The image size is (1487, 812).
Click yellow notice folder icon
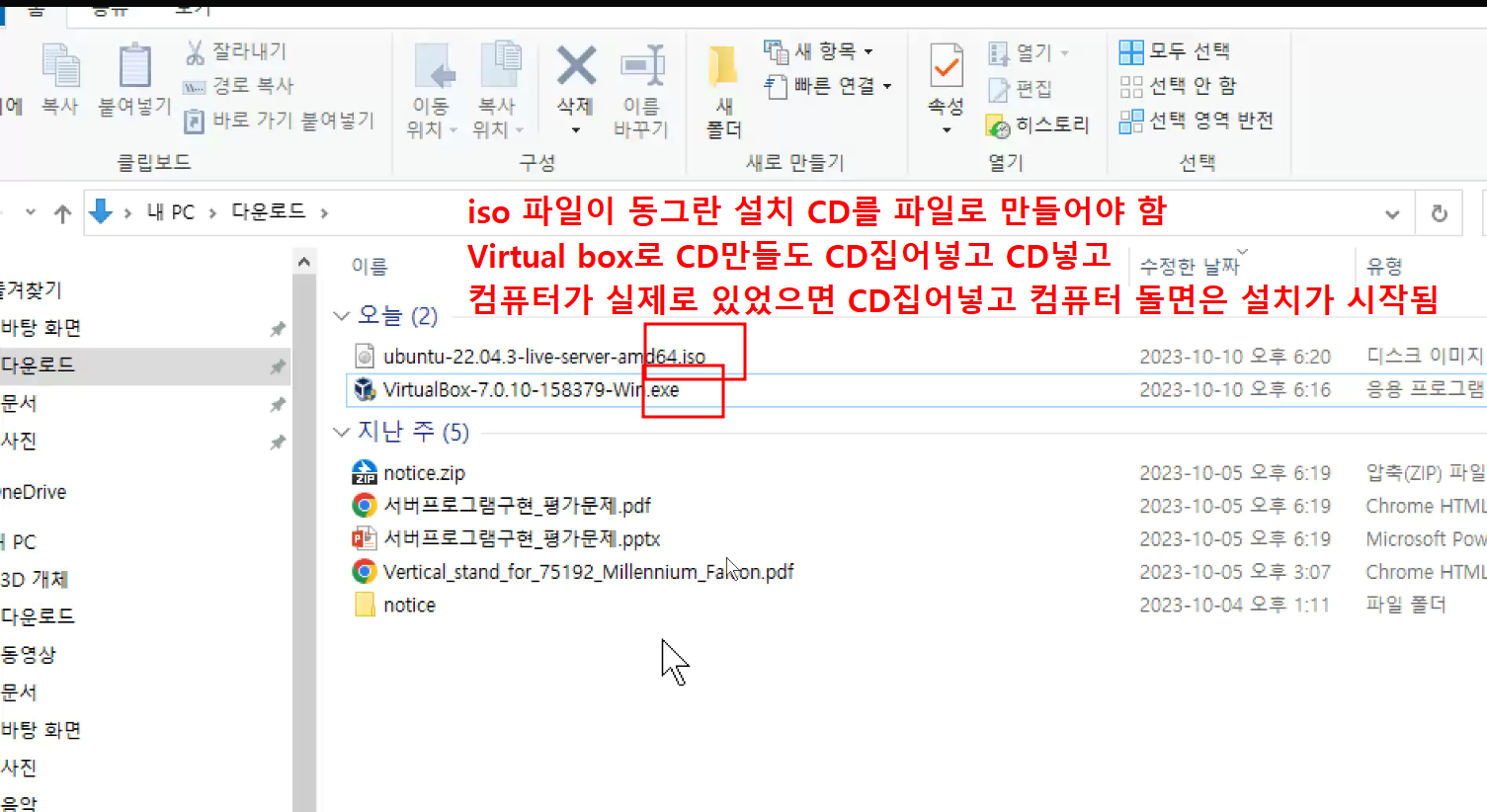[x=365, y=605]
